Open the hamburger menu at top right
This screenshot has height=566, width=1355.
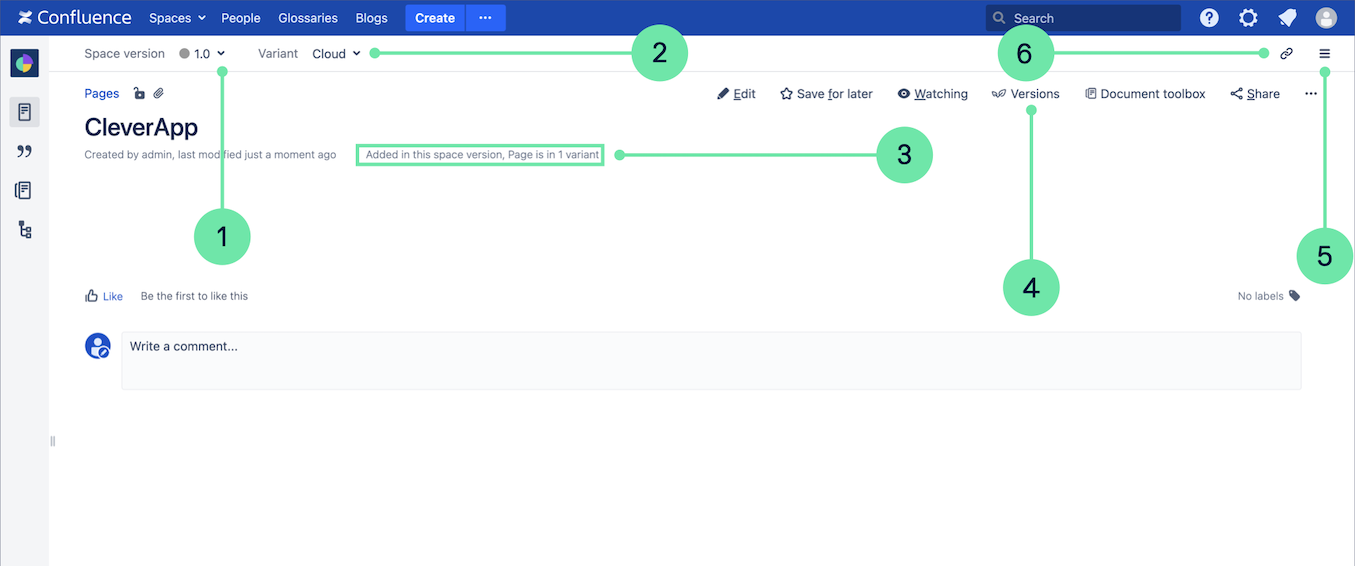pyautogui.click(x=1325, y=54)
